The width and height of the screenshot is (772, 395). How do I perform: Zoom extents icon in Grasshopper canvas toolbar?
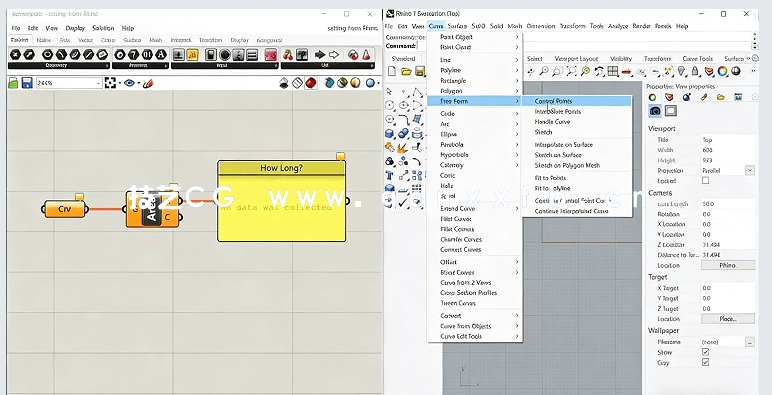point(110,83)
